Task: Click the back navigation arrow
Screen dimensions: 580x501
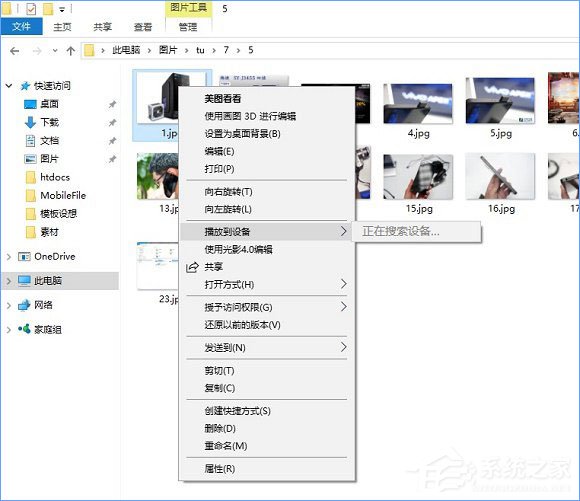Action: pyautogui.click(x=14, y=51)
